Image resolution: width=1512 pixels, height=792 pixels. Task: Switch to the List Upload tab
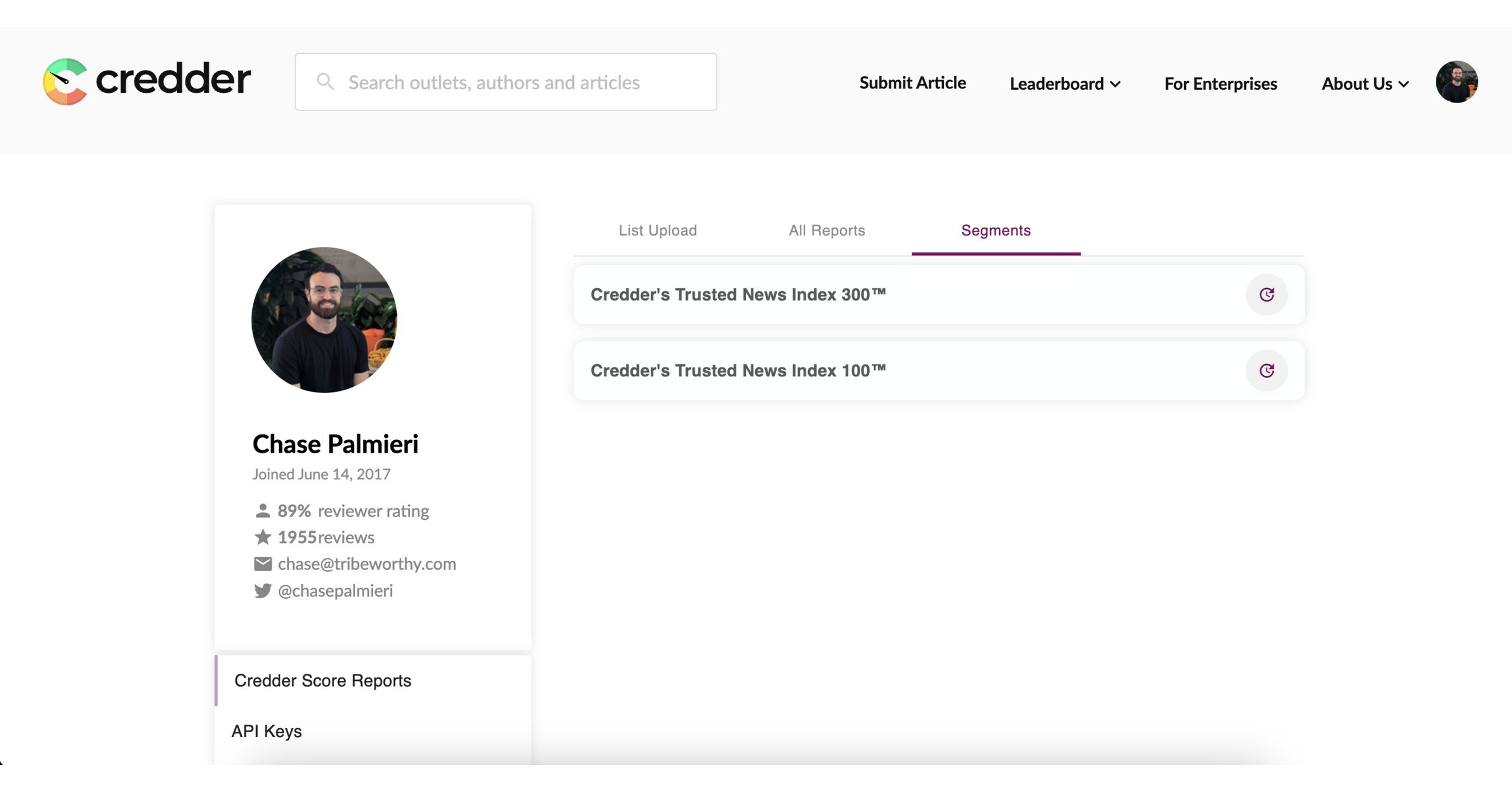(657, 231)
